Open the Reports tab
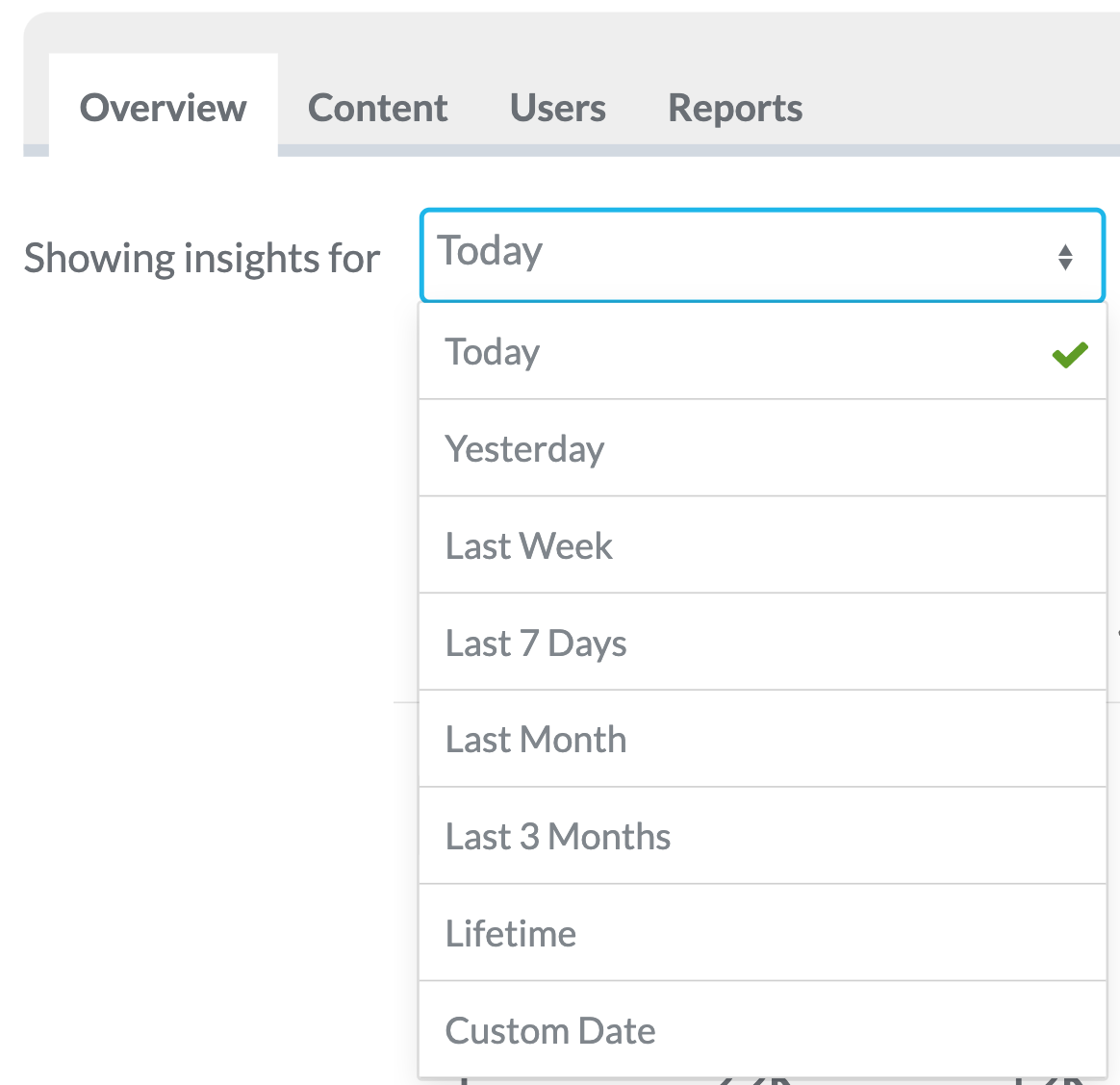The height and width of the screenshot is (1085, 1120). (x=735, y=108)
